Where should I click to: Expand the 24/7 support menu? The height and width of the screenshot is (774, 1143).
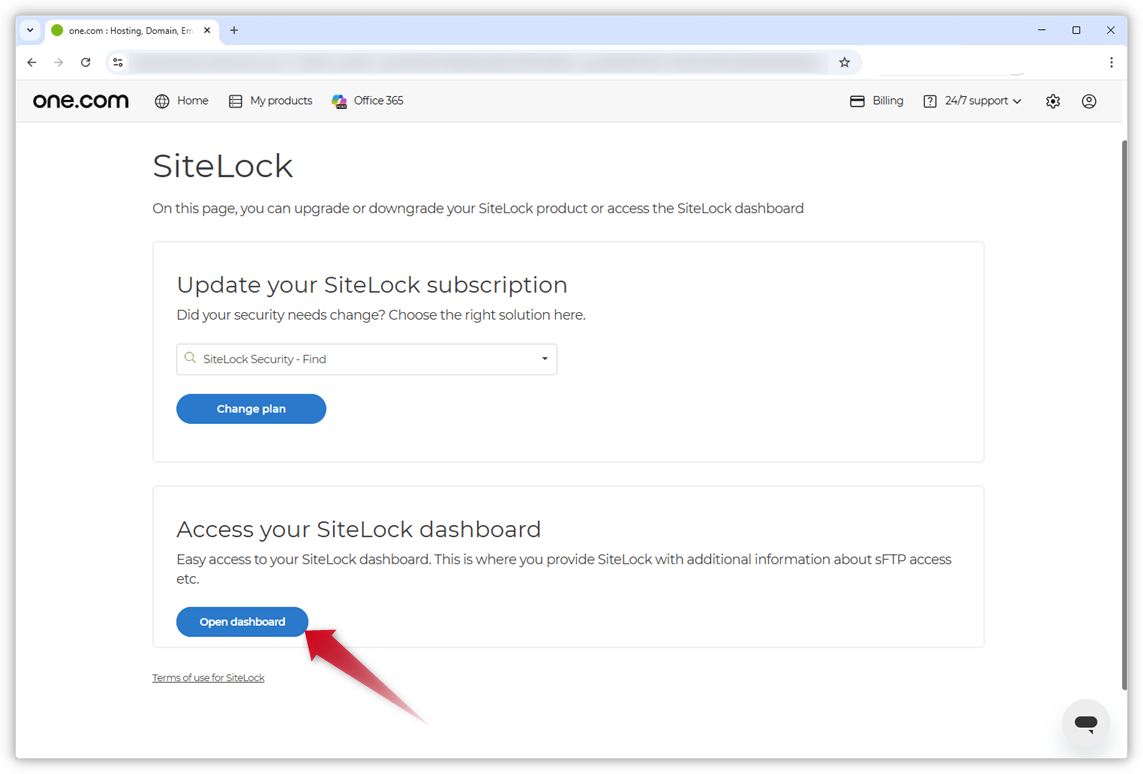[x=971, y=100]
